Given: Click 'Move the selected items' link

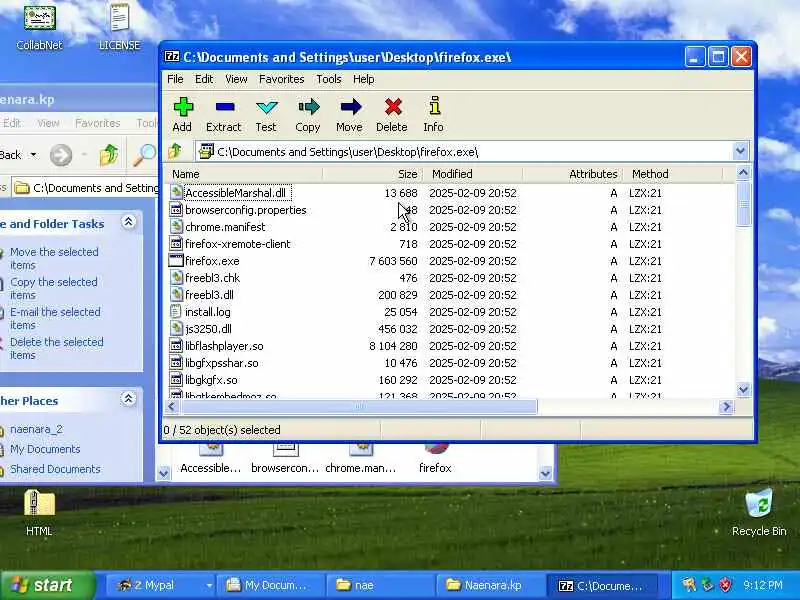Looking at the screenshot, I should point(54,259).
